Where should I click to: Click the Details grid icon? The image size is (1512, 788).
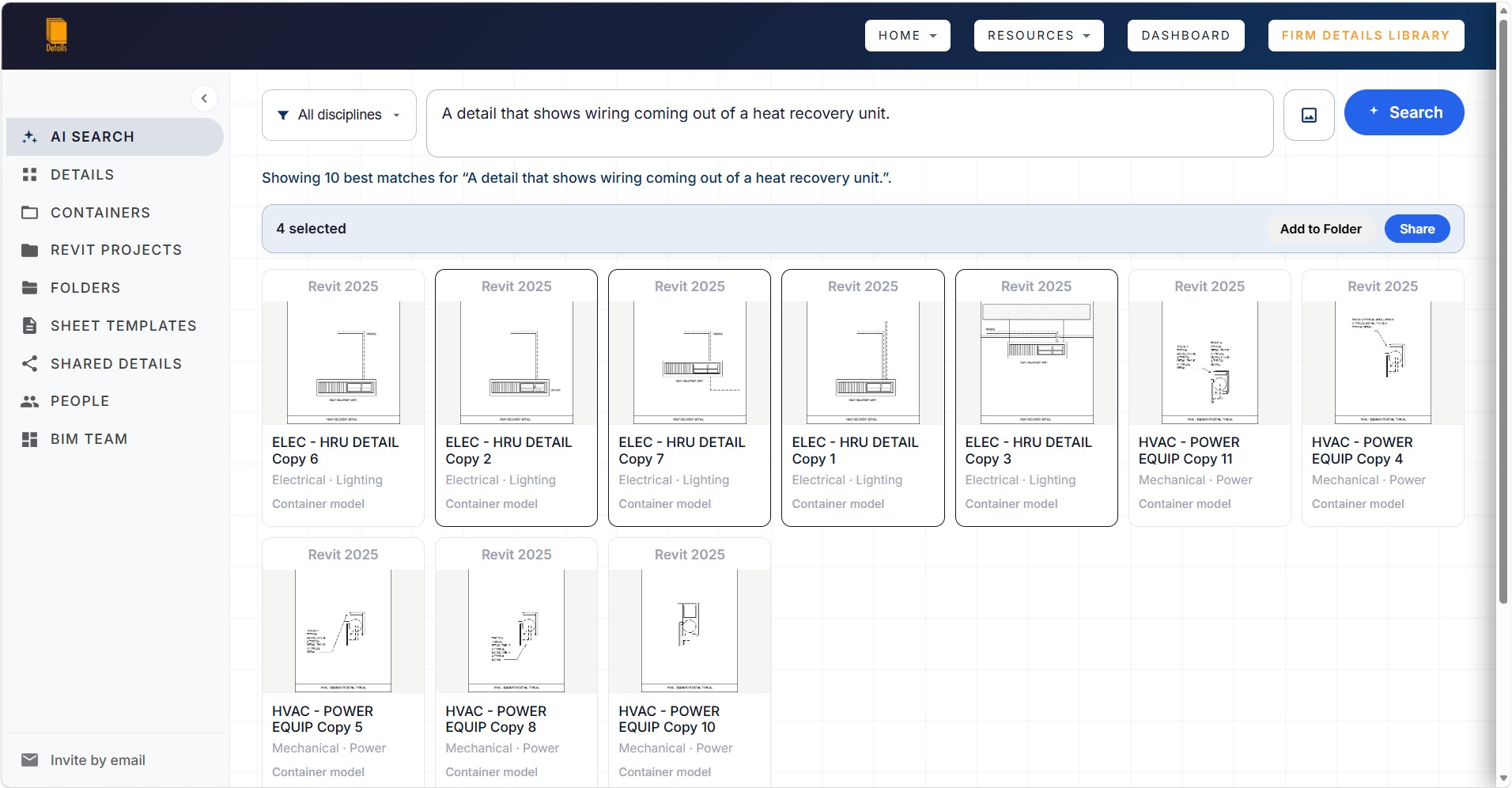click(x=30, y=175)
